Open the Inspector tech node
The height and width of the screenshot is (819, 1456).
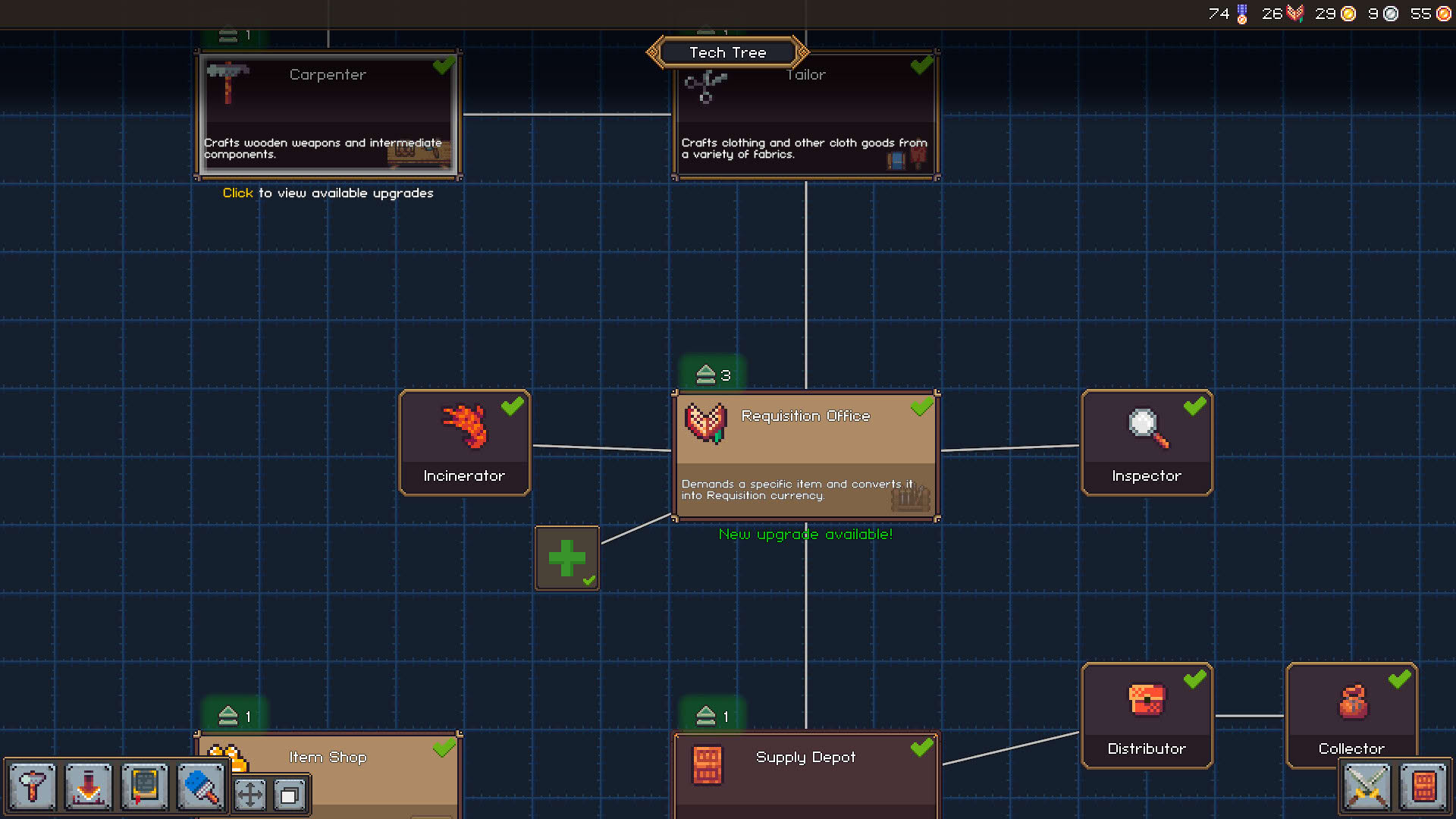coord(1147,443)
